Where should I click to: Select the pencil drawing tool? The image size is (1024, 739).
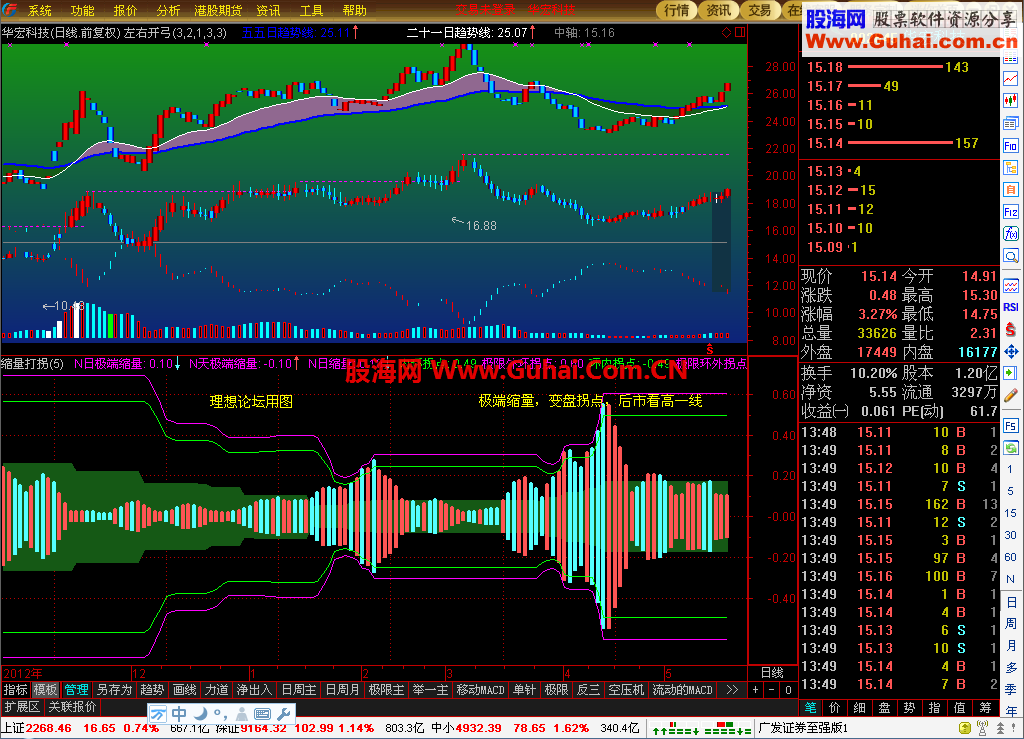[x=1011, y=395]
